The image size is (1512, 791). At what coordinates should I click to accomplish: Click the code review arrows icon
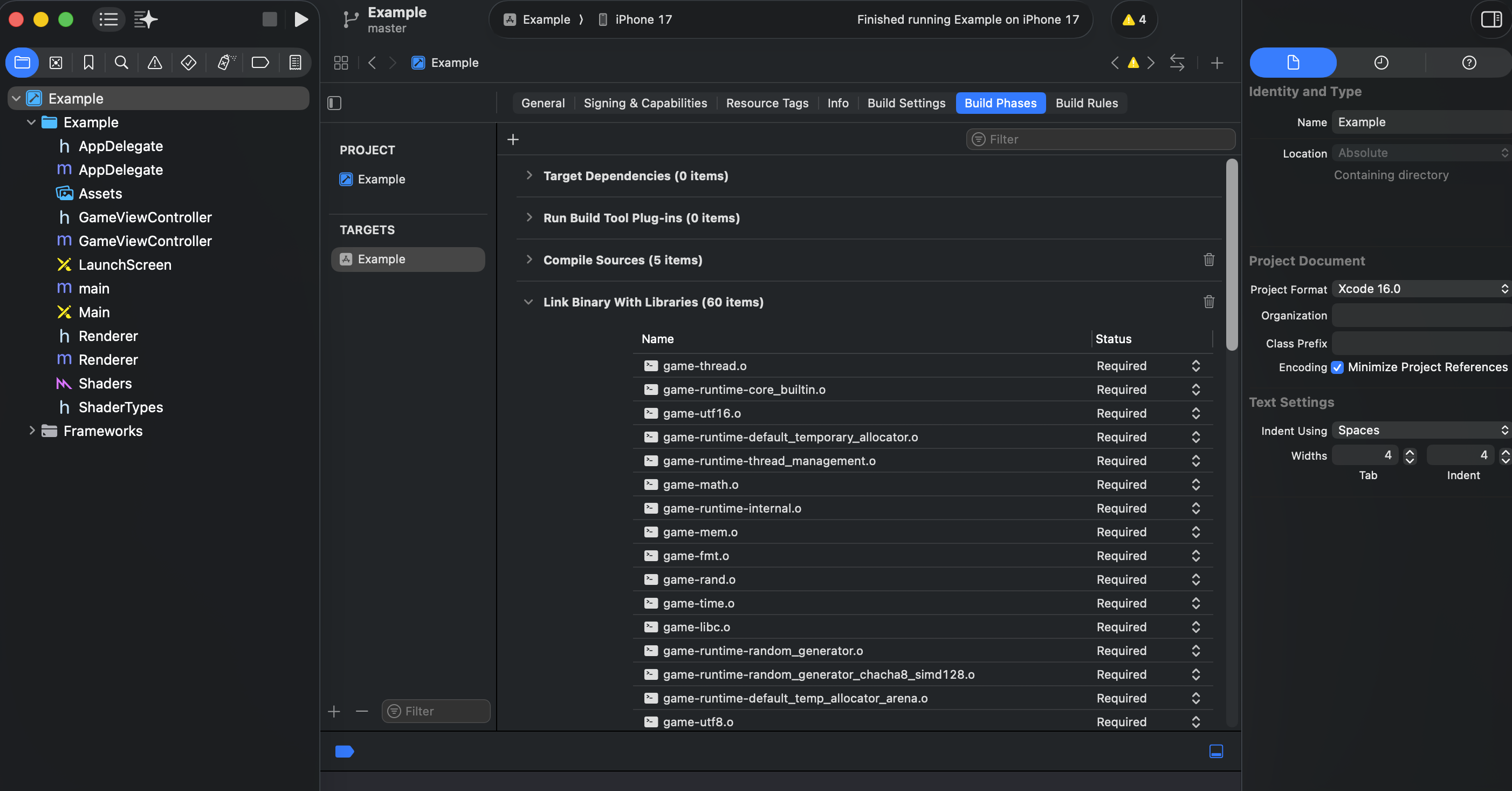pos(1177,62)
